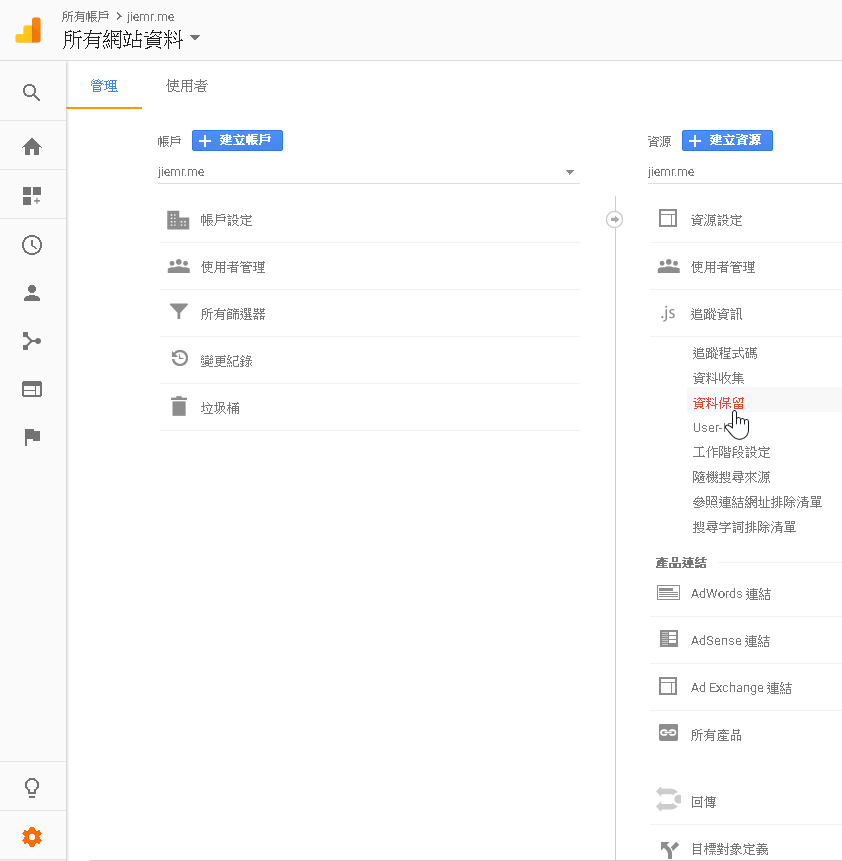Expand the 所有網站資料 view dropdown

(194, 38)
